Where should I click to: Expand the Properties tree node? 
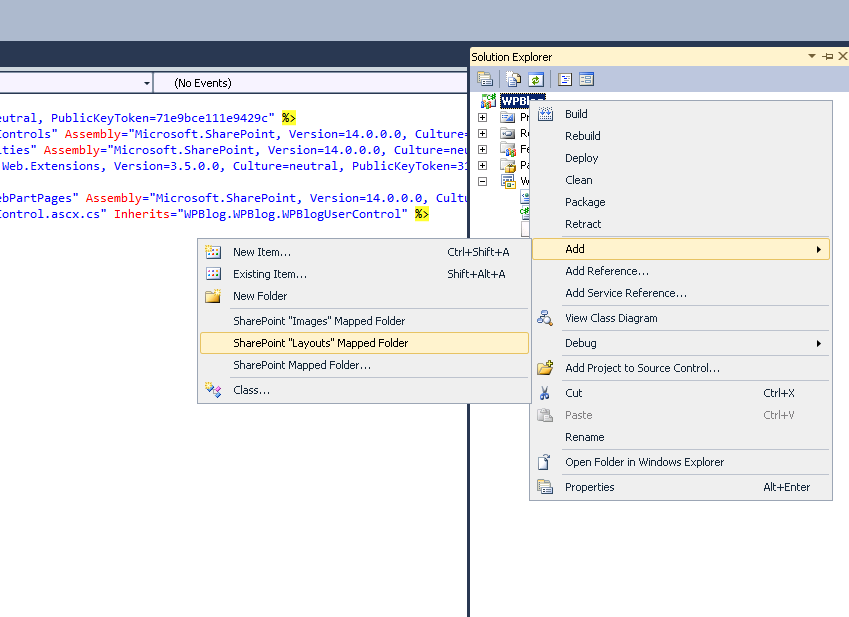(483, 117)
